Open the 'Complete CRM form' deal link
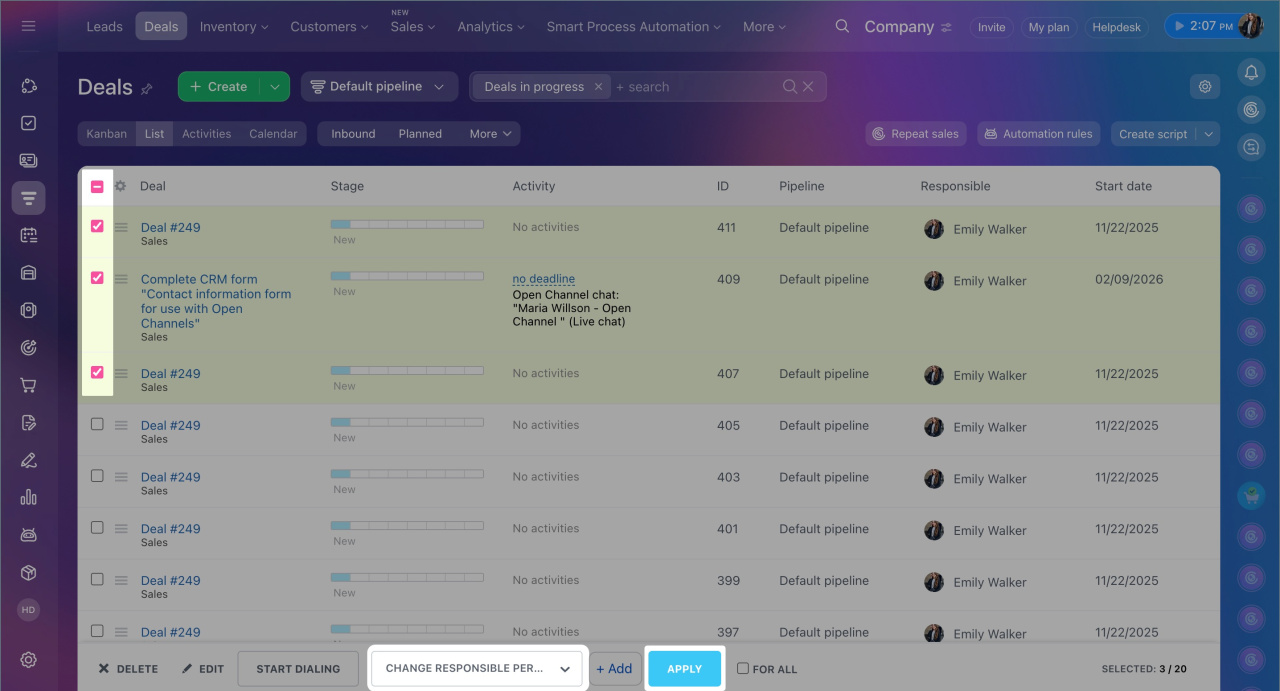 click(198, 280)
